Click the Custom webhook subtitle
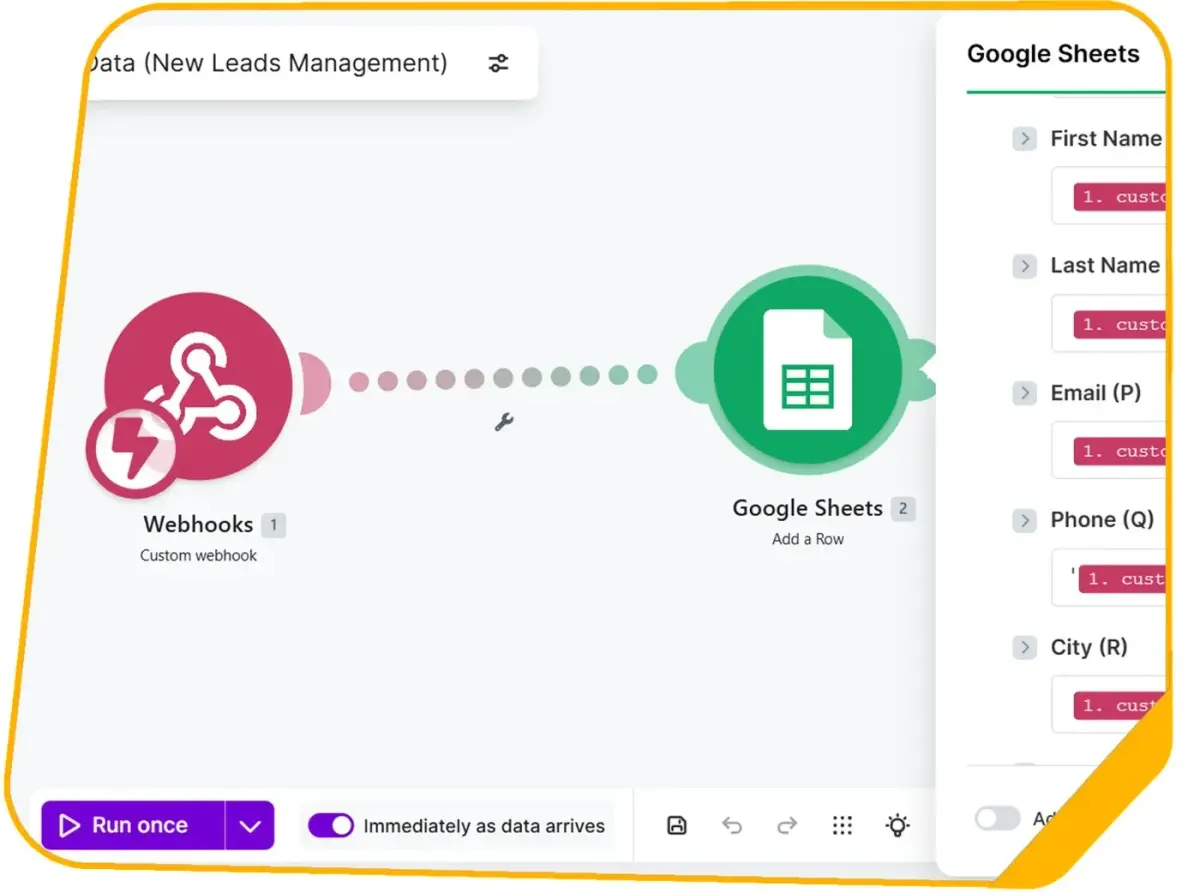The image size is (1200, 893). pyautogui.click(x=198, y=556)
